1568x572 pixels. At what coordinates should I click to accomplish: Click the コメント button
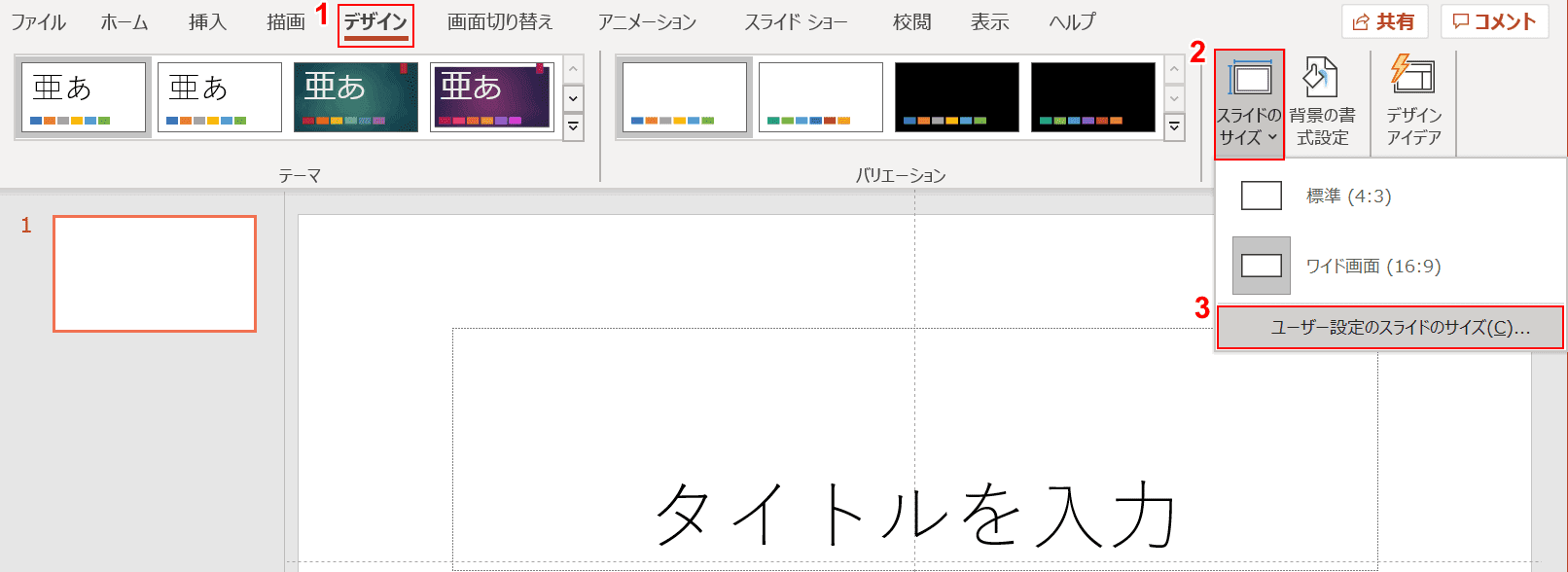click(1494, 21)
